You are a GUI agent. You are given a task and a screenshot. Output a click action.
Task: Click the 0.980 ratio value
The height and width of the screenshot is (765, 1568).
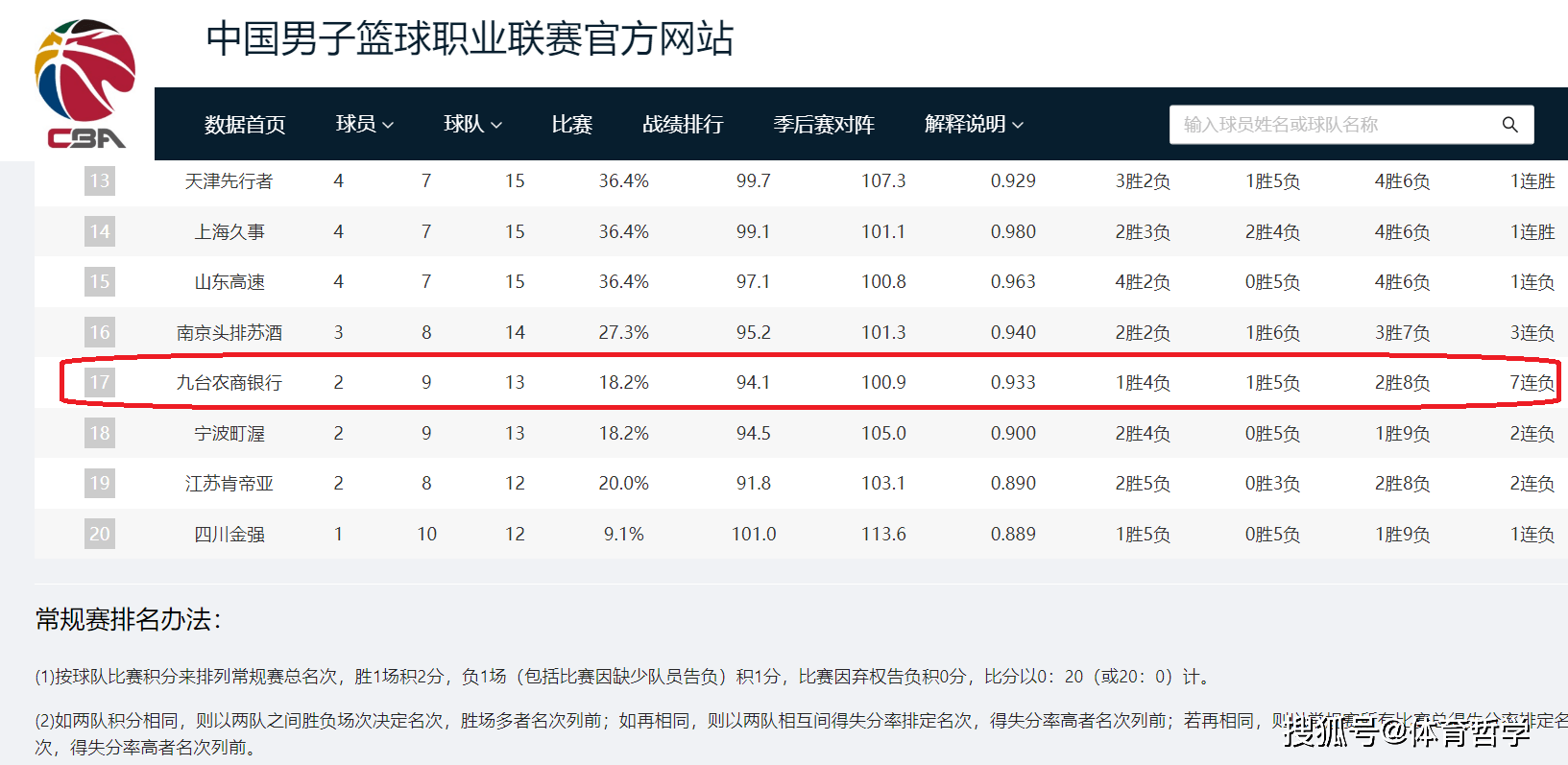point(1013,232)
